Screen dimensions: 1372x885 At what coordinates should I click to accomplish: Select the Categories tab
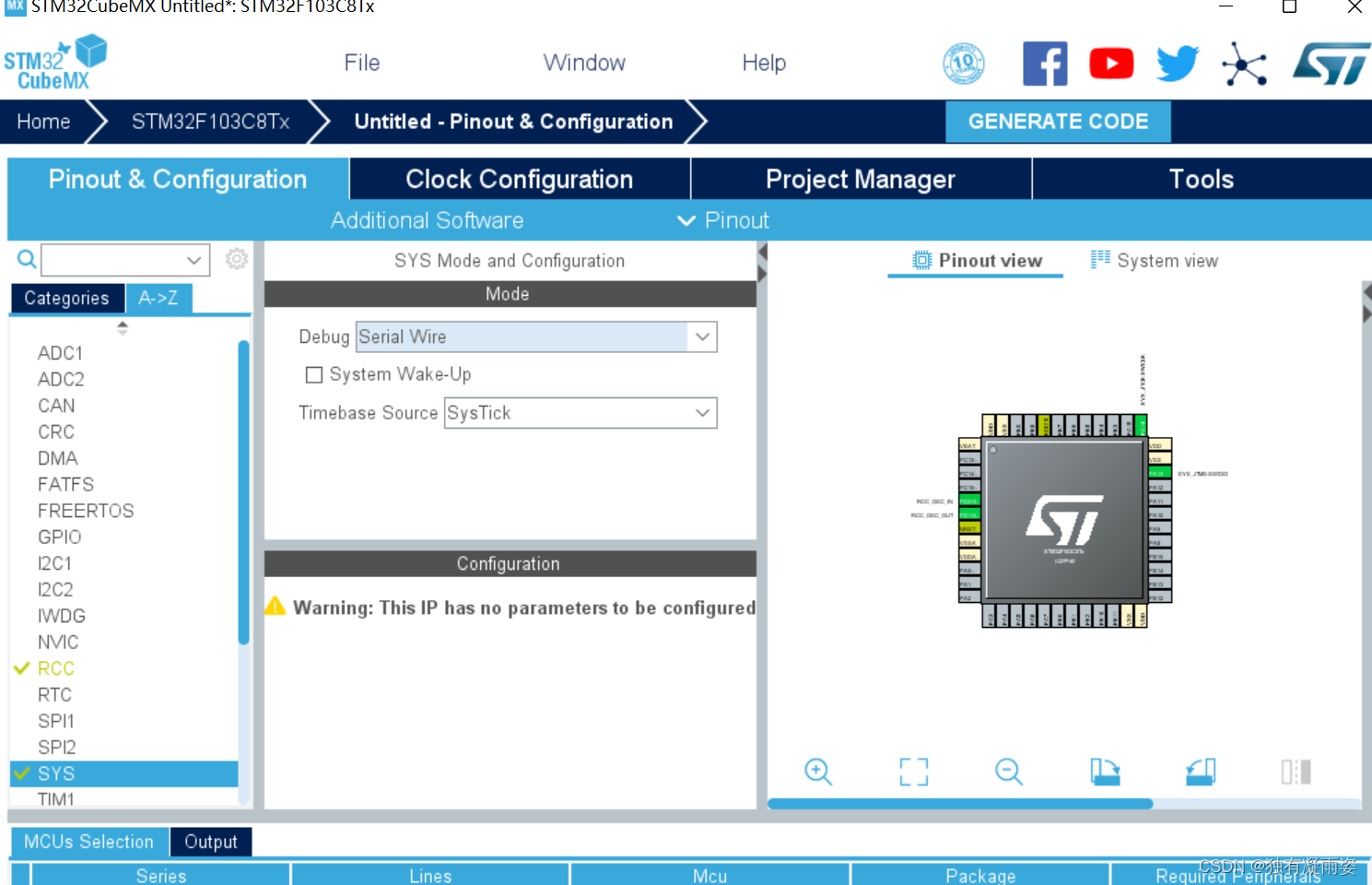(x=66, y=298)
